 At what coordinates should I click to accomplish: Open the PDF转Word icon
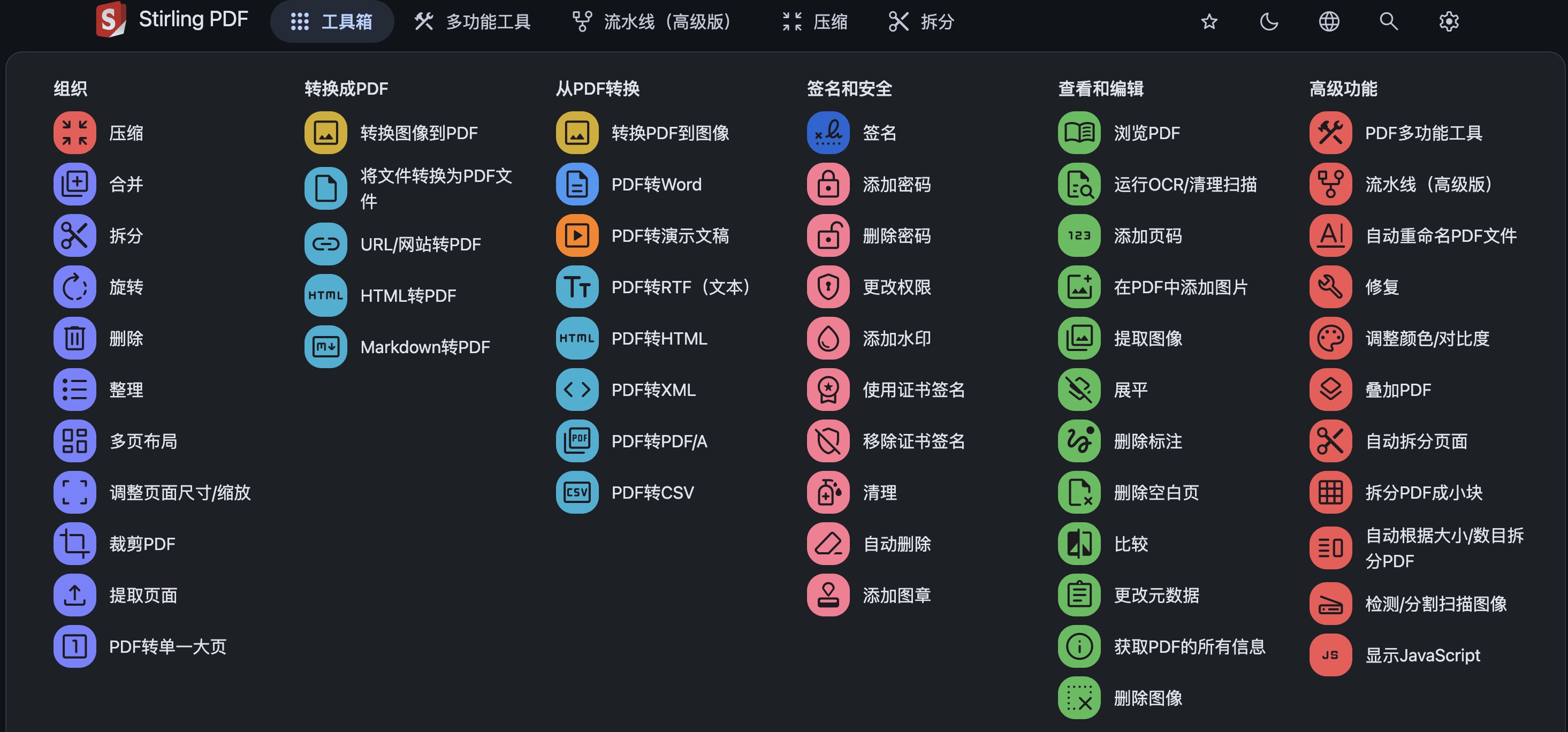pyautogui.click(x=577, y=184)
